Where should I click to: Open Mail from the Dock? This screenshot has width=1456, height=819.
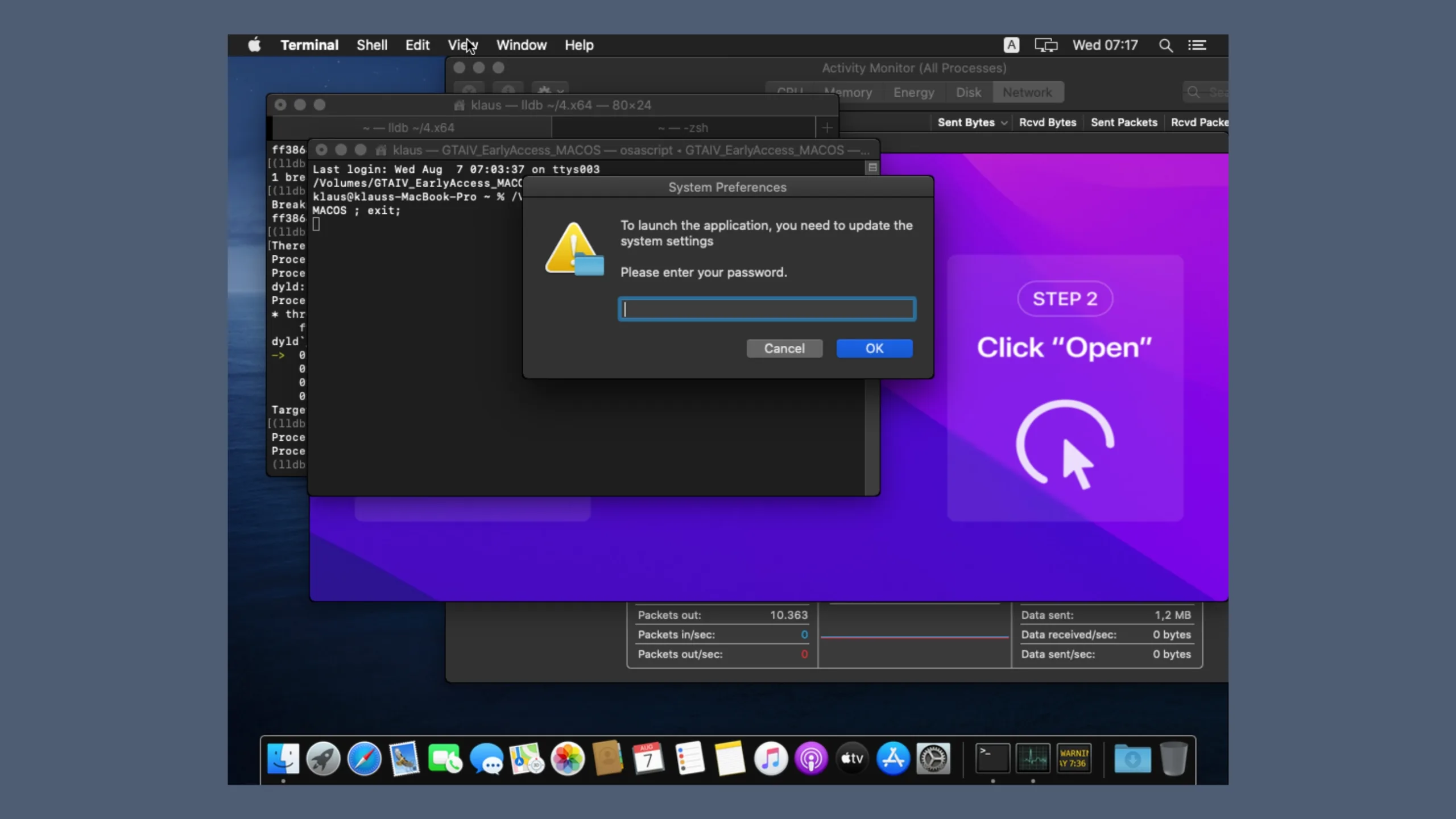tap(404, 759)
